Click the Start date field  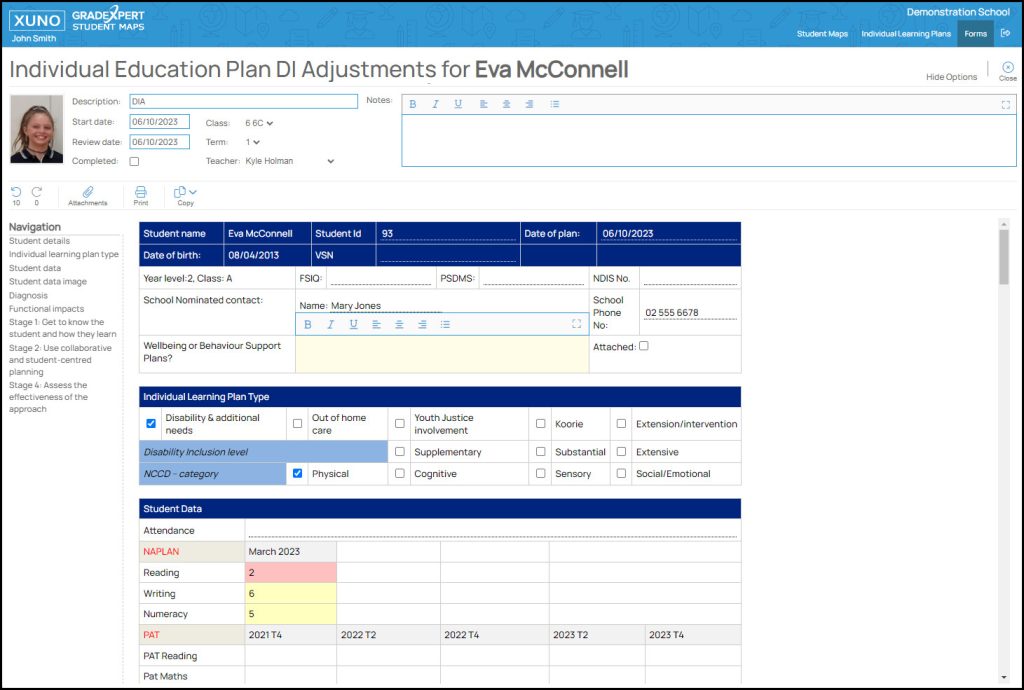(159, 122)
